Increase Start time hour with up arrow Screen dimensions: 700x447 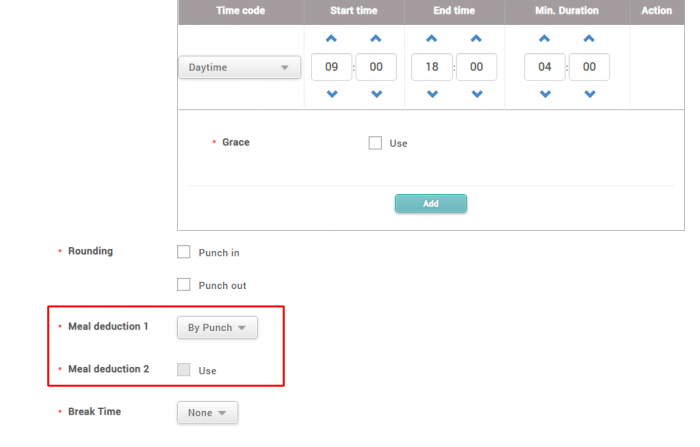click(332, 39)
